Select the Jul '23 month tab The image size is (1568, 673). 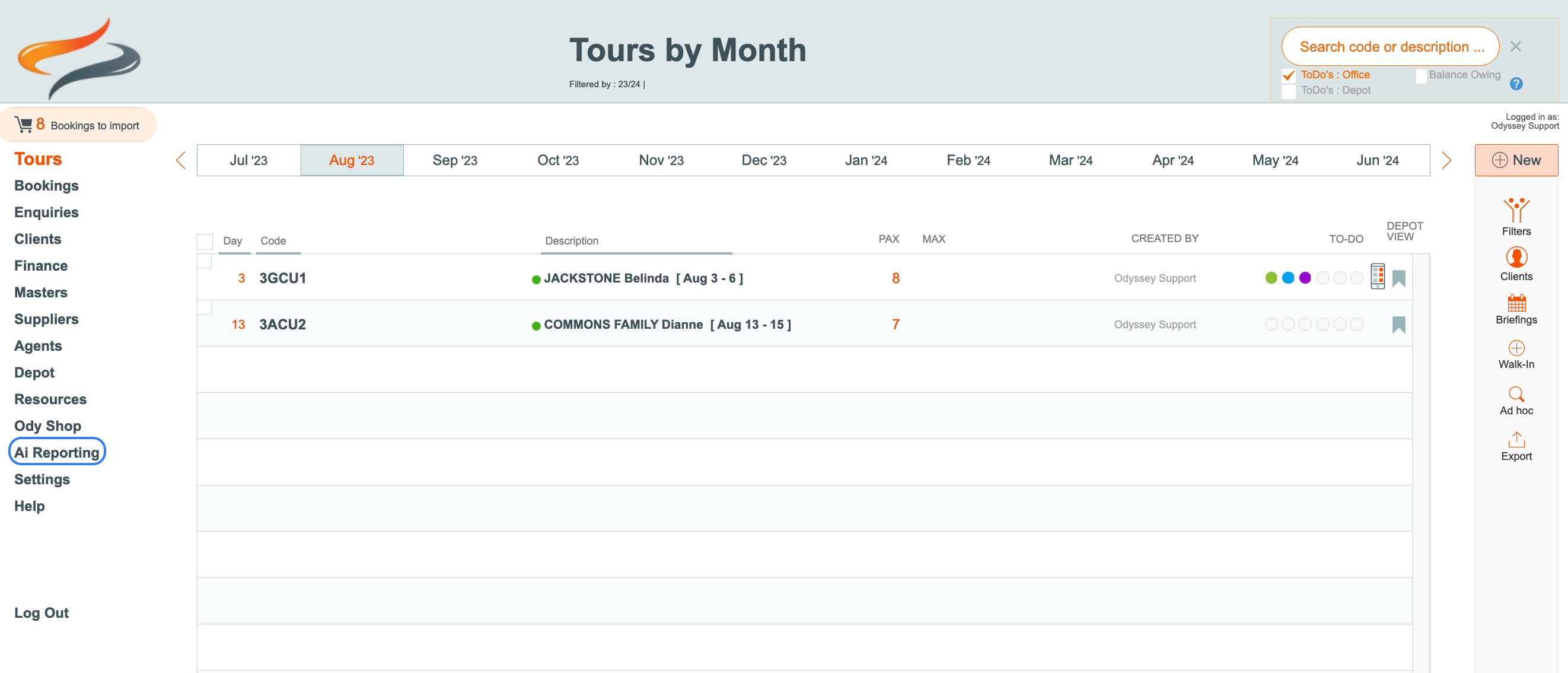click(x=248, y=160)
